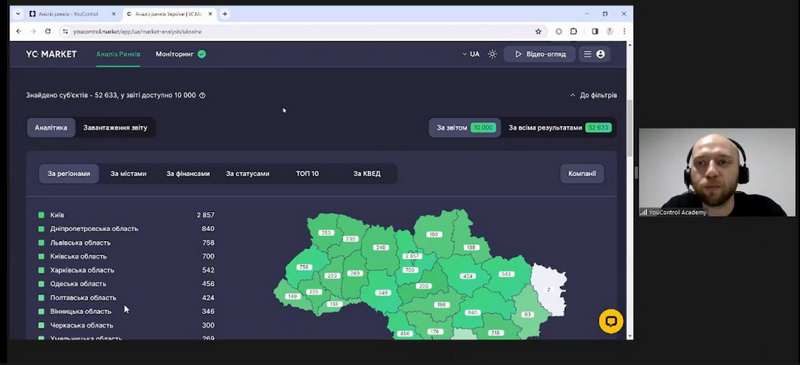Screen dimensions: 800x365
Task: Open the hamburger menu icon in the header
Action: pyautogui.click(x=588, y=54)
